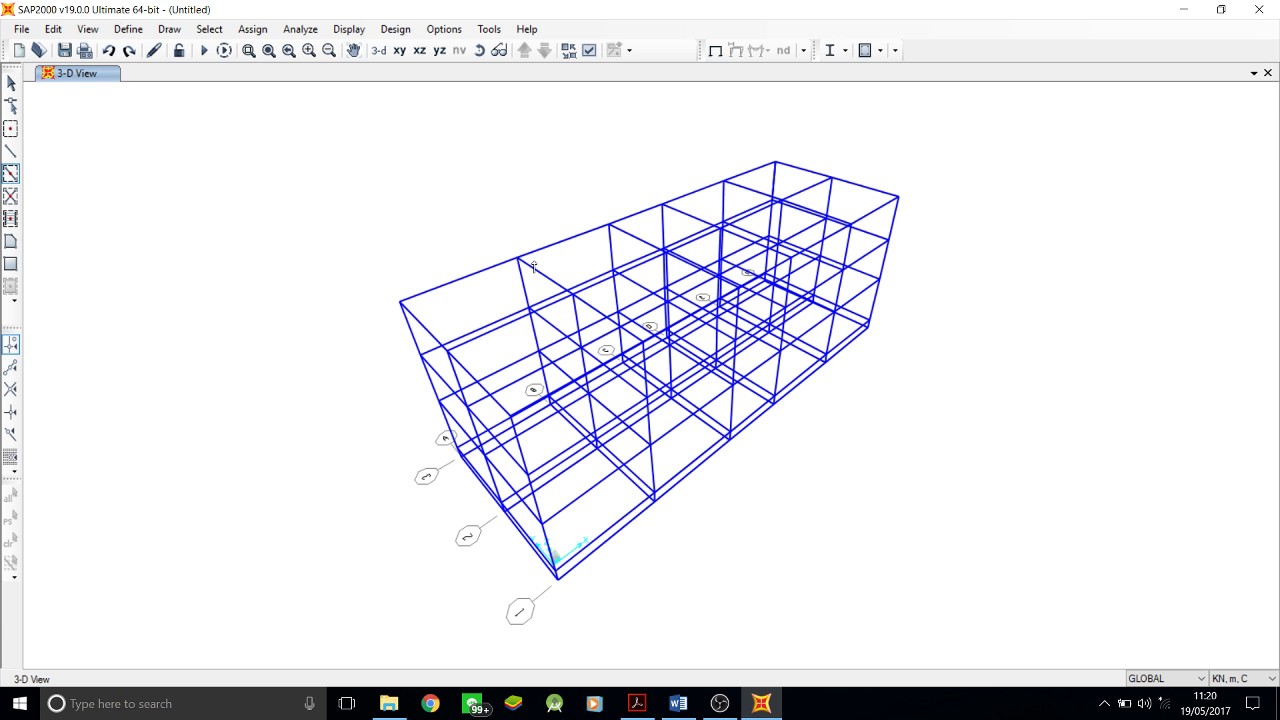The height and width of the screenshot is (720, 1280).
Task: Select the Draw Rectangular Area tool
Action: [11, 264]
